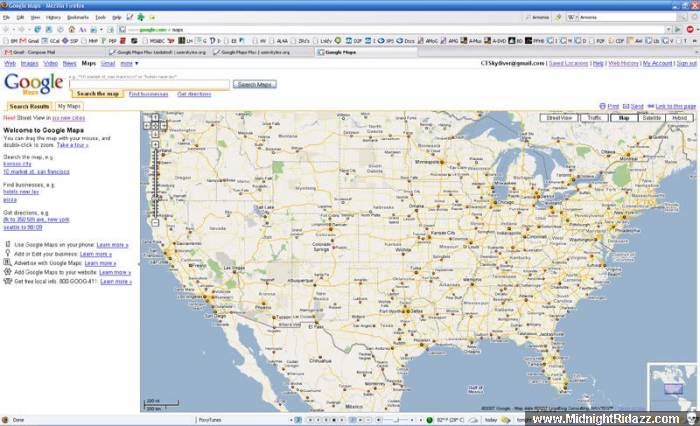Return to last result using center pan button
The height and width of the screenshot is (426, 700).
coord(155,126)
